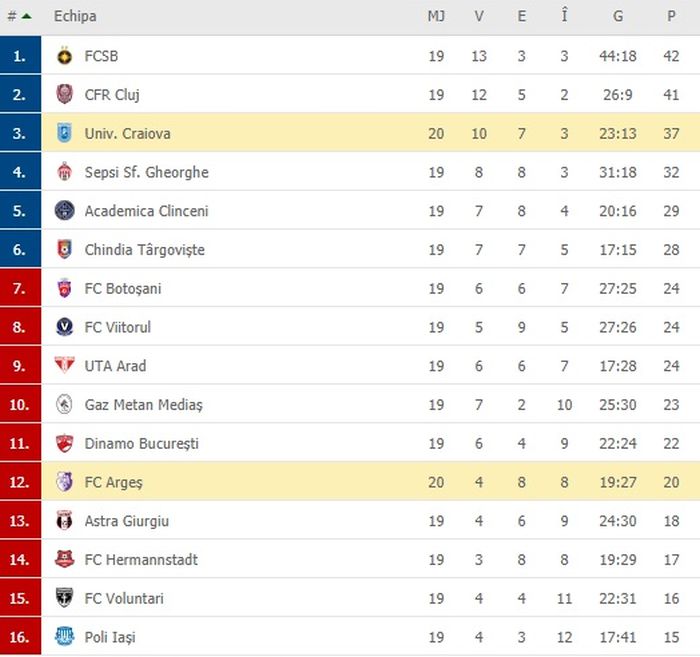Click the FC Hermannstadt club crest
Viewport: 700px width, 657px height.
coord(64,559)
